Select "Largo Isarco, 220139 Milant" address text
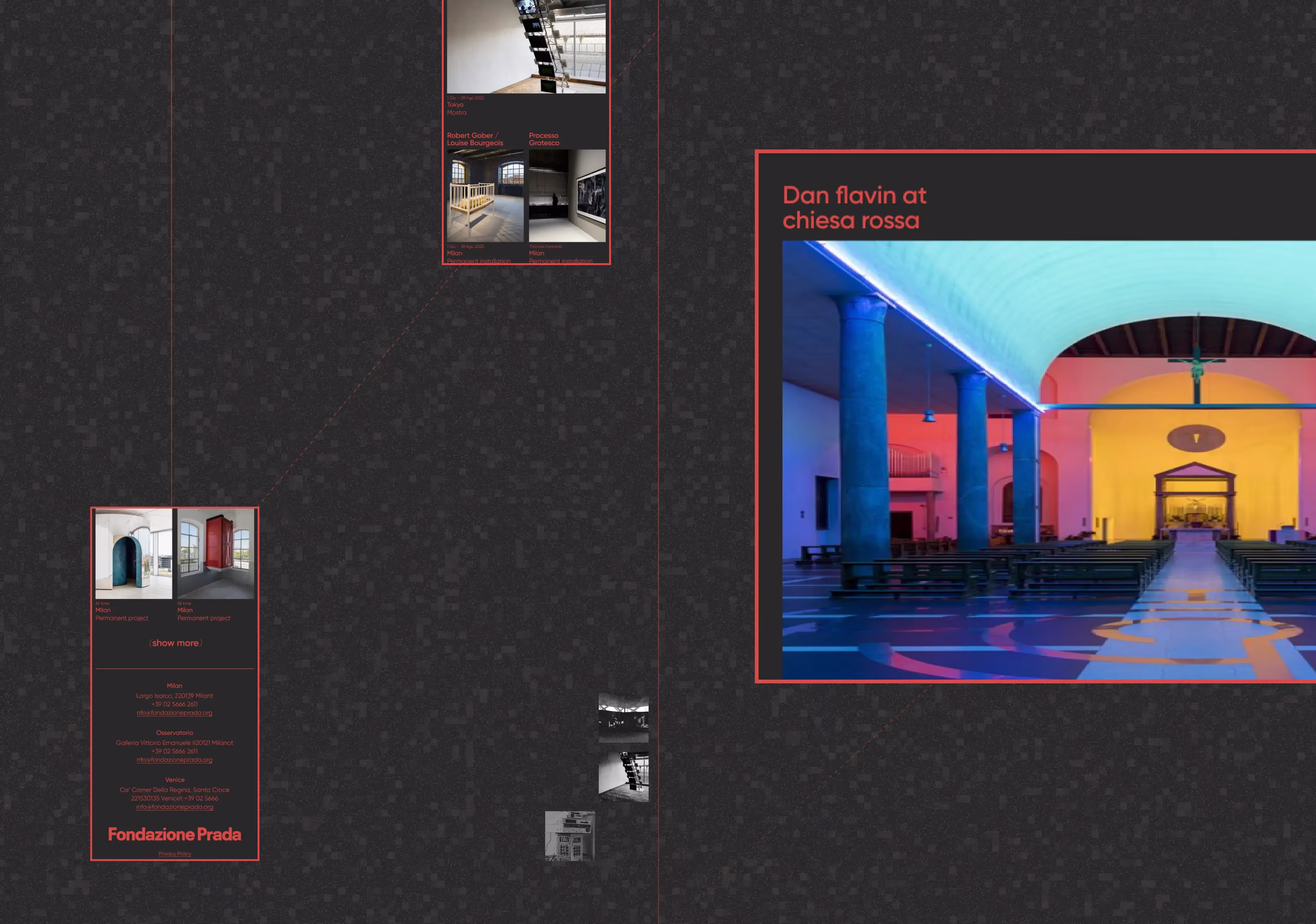 click(175, 695)
